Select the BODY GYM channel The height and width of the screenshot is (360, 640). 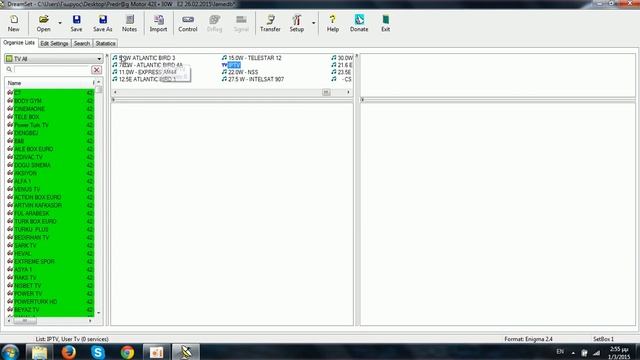click(x=28, y=101)
